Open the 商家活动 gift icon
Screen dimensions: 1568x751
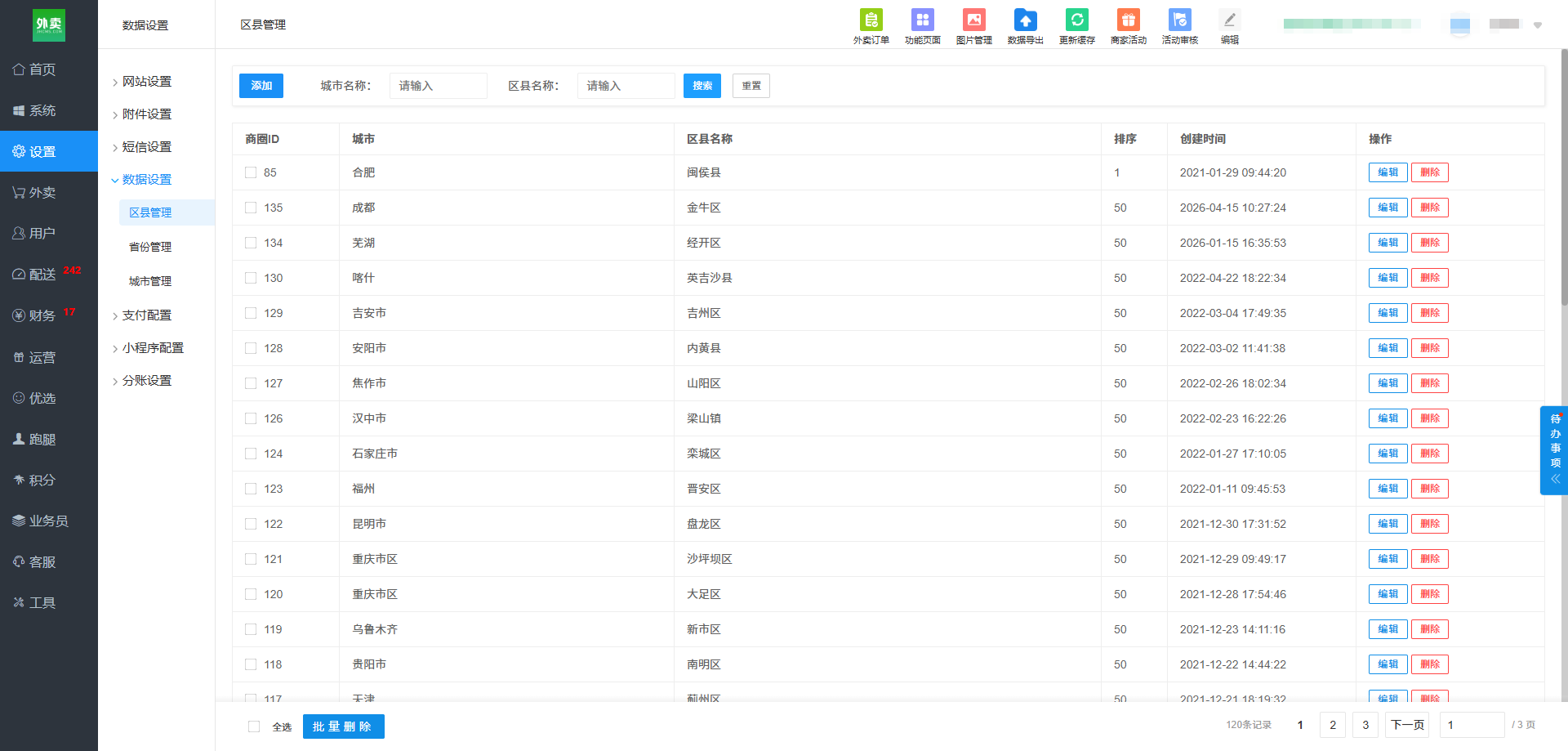1128,27
